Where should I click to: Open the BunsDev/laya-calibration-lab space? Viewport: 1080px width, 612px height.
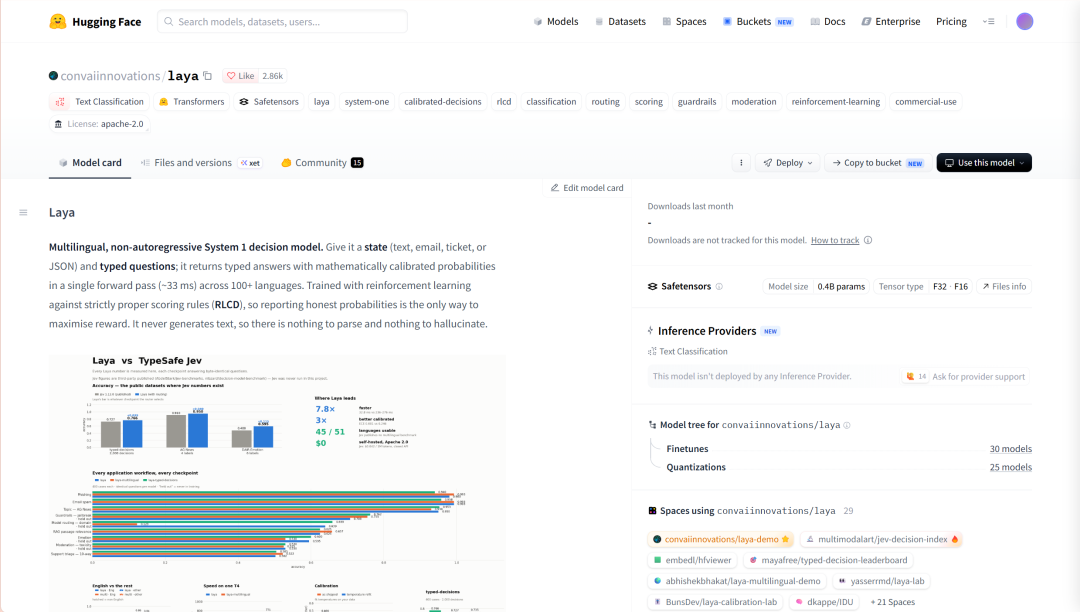tap(715, 602)
